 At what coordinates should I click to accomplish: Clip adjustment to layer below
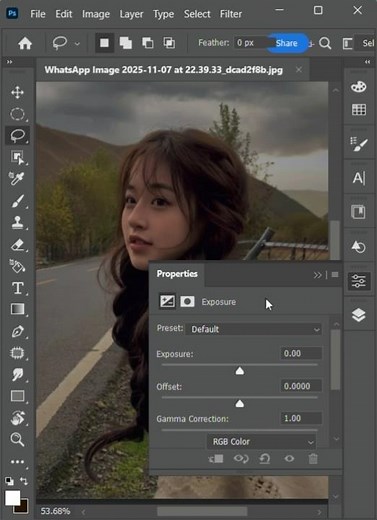point(216,459)
